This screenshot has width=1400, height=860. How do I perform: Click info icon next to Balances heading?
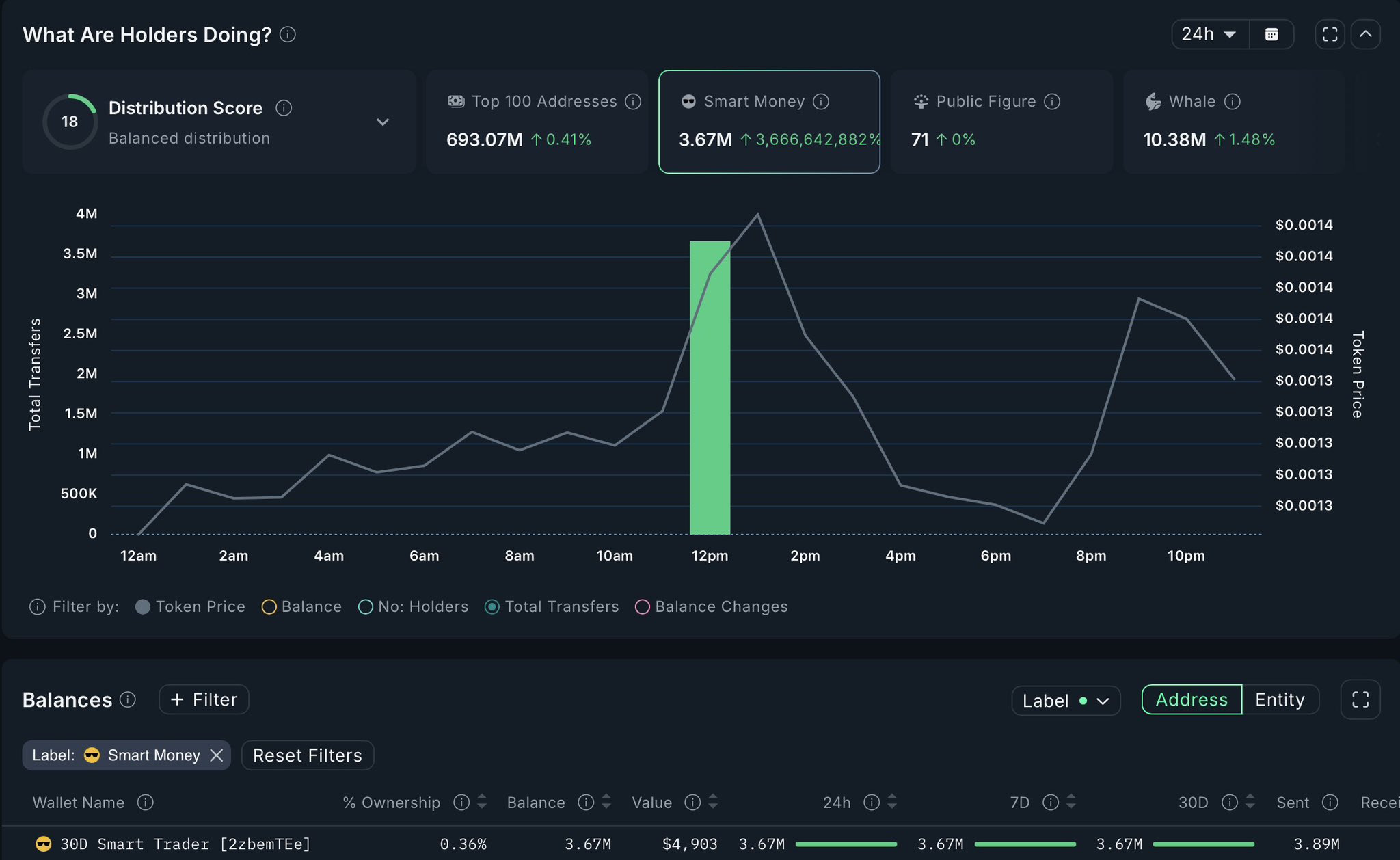click(x=128, y=699)
